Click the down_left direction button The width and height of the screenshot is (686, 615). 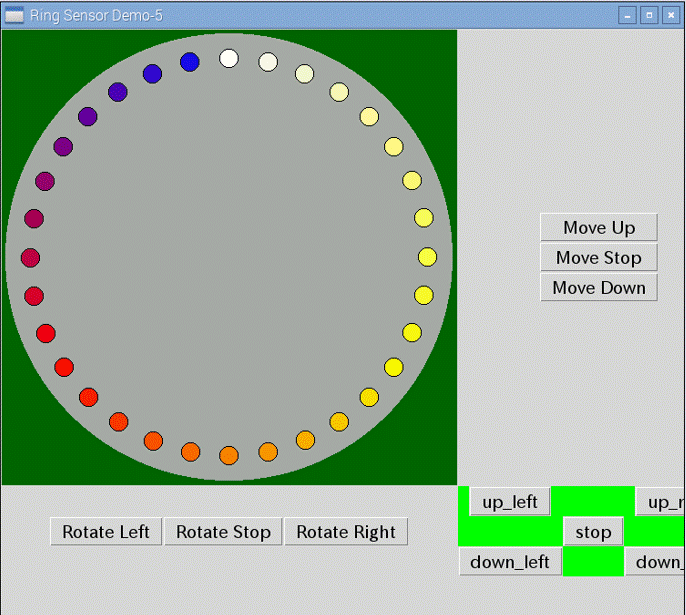510,562
